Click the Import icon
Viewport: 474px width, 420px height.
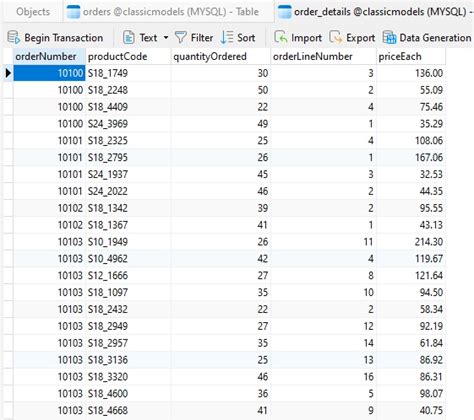coord(281,38)
